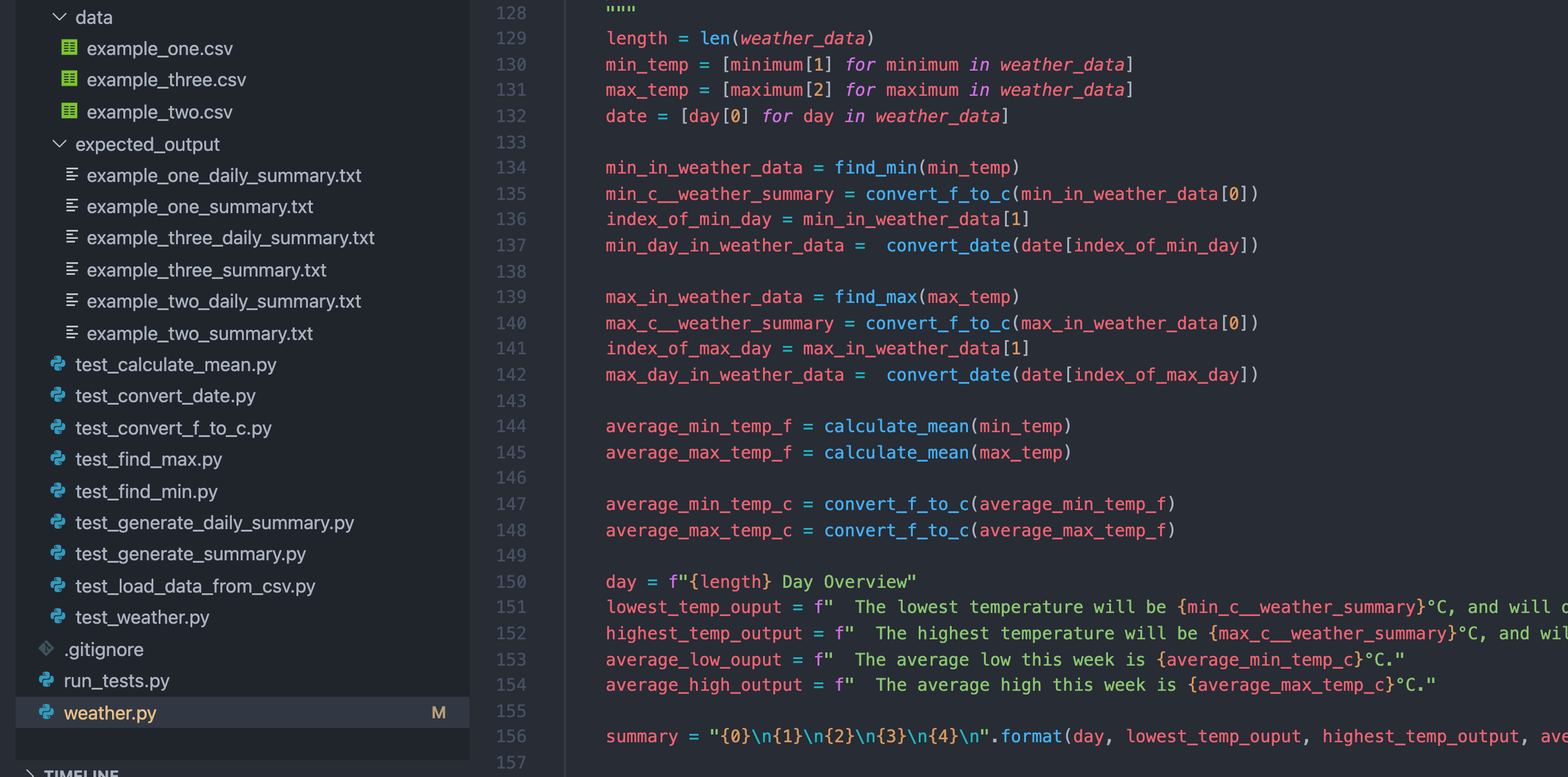Click Python icon beside test_convert_f_to_c.py
1568x777 pixels.
[x=58, y=428]
